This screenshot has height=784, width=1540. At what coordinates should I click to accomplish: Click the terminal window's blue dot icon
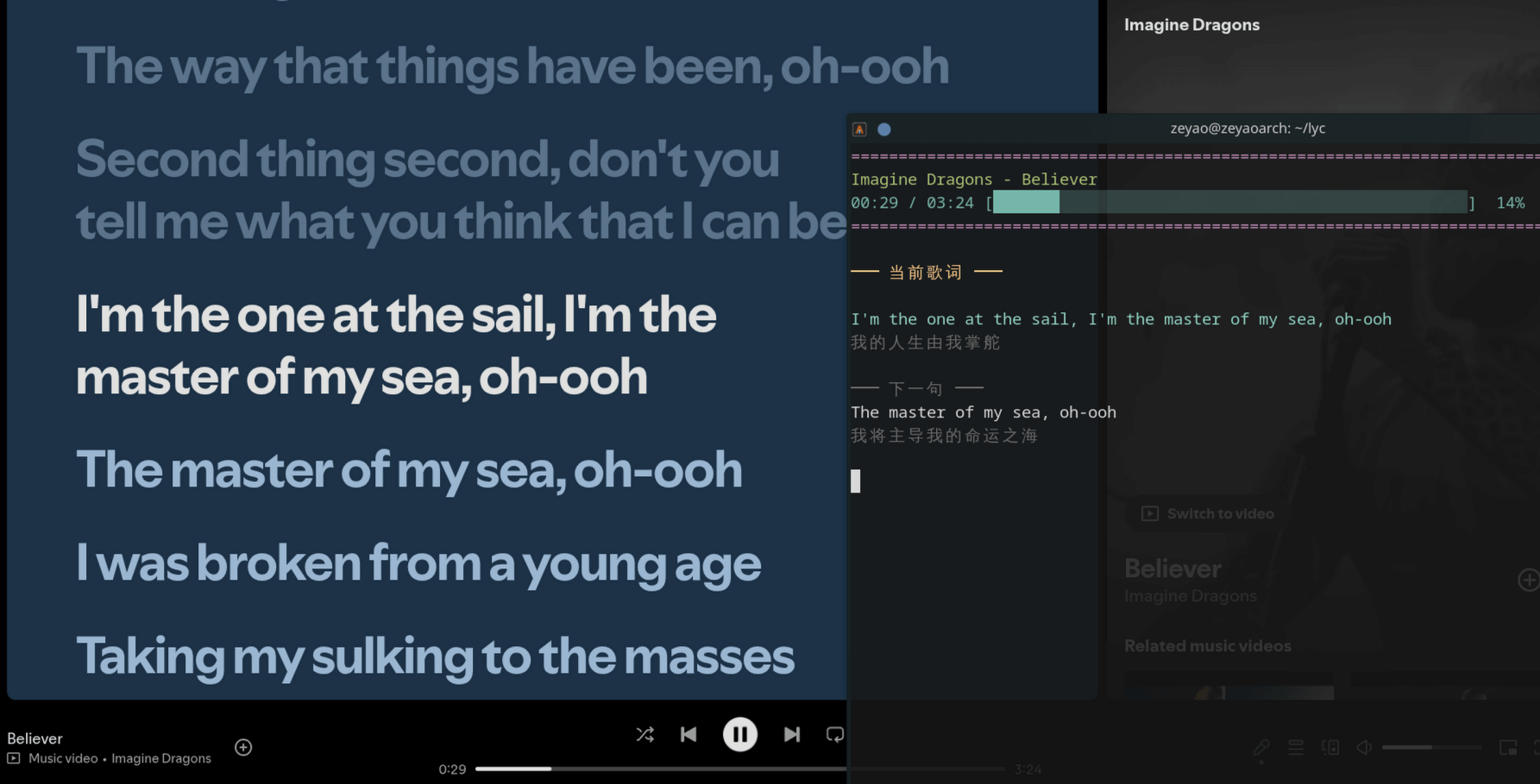point(884,129)
